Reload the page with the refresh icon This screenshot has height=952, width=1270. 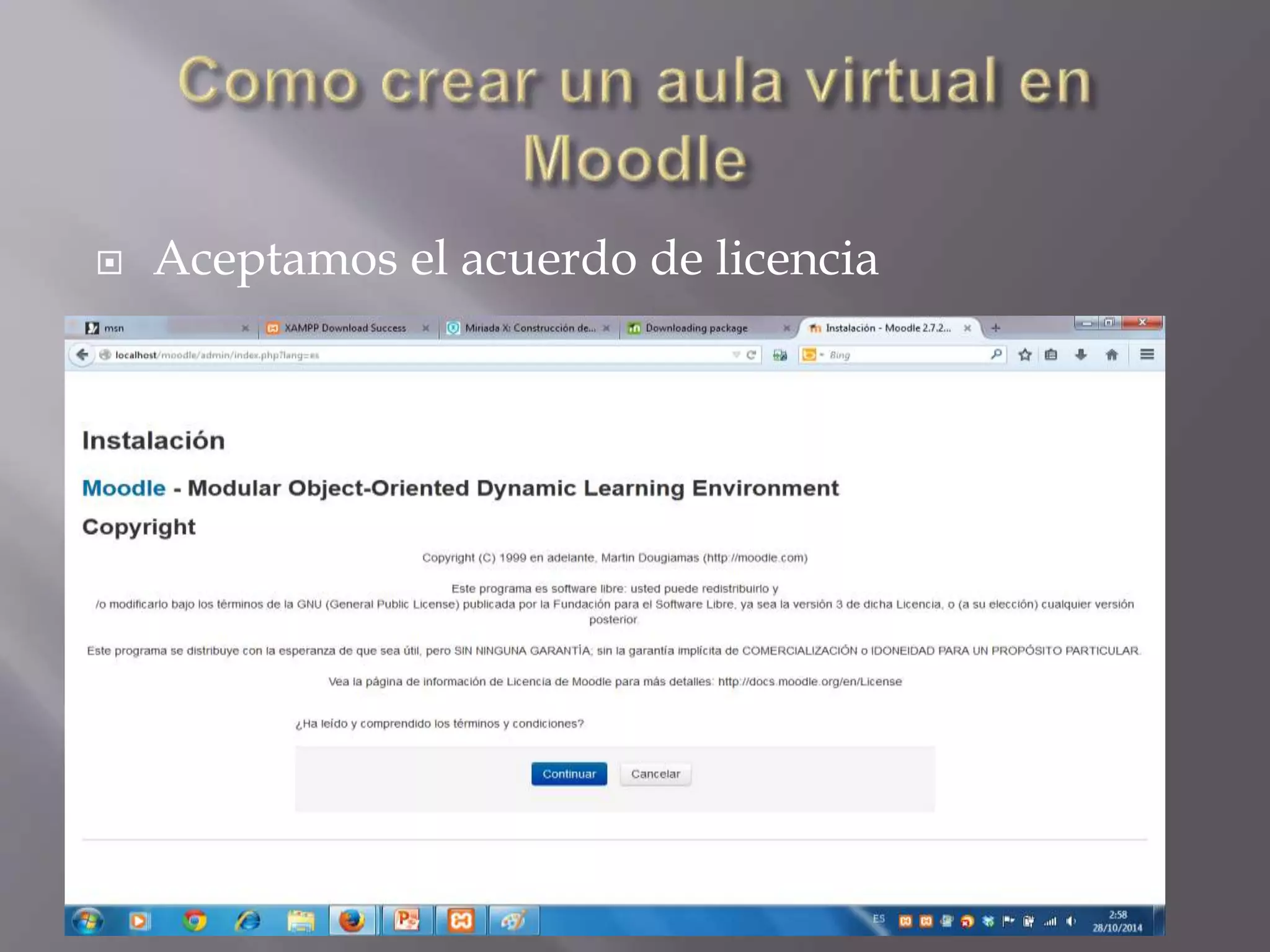751,355
